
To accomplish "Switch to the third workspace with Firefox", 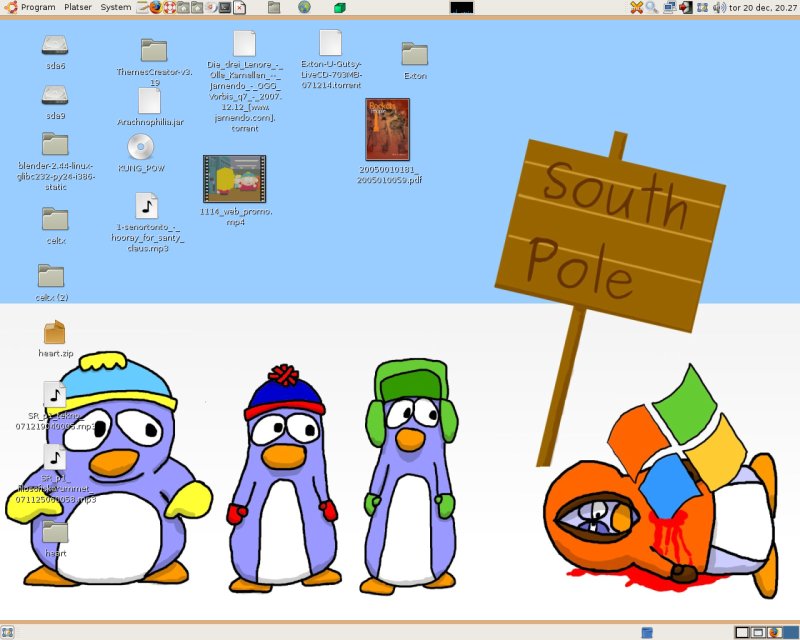I will (x=774, y=633).
